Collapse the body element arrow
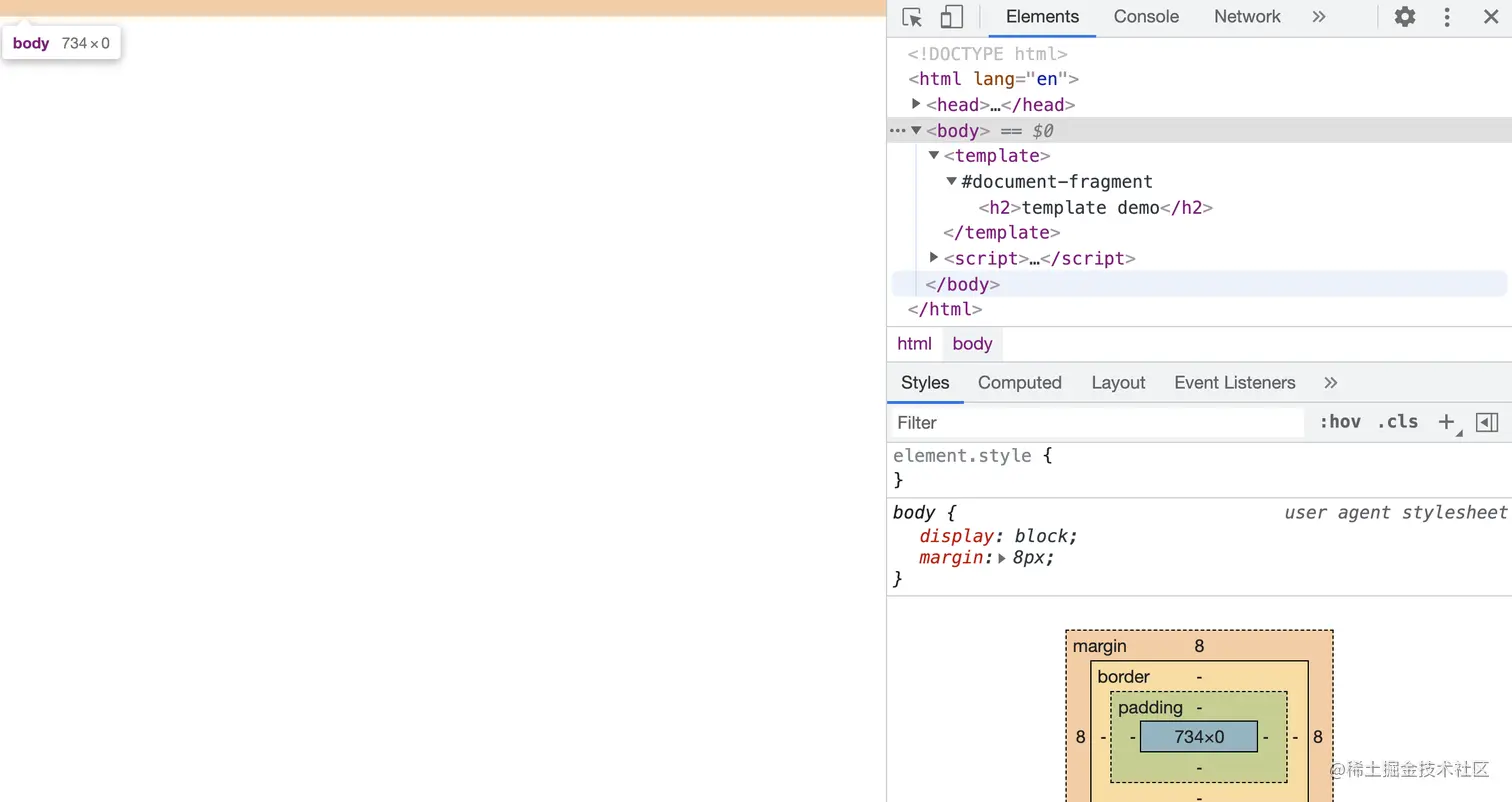The image size is (1512, 802). pyautogui.click(x=916, y=130)
